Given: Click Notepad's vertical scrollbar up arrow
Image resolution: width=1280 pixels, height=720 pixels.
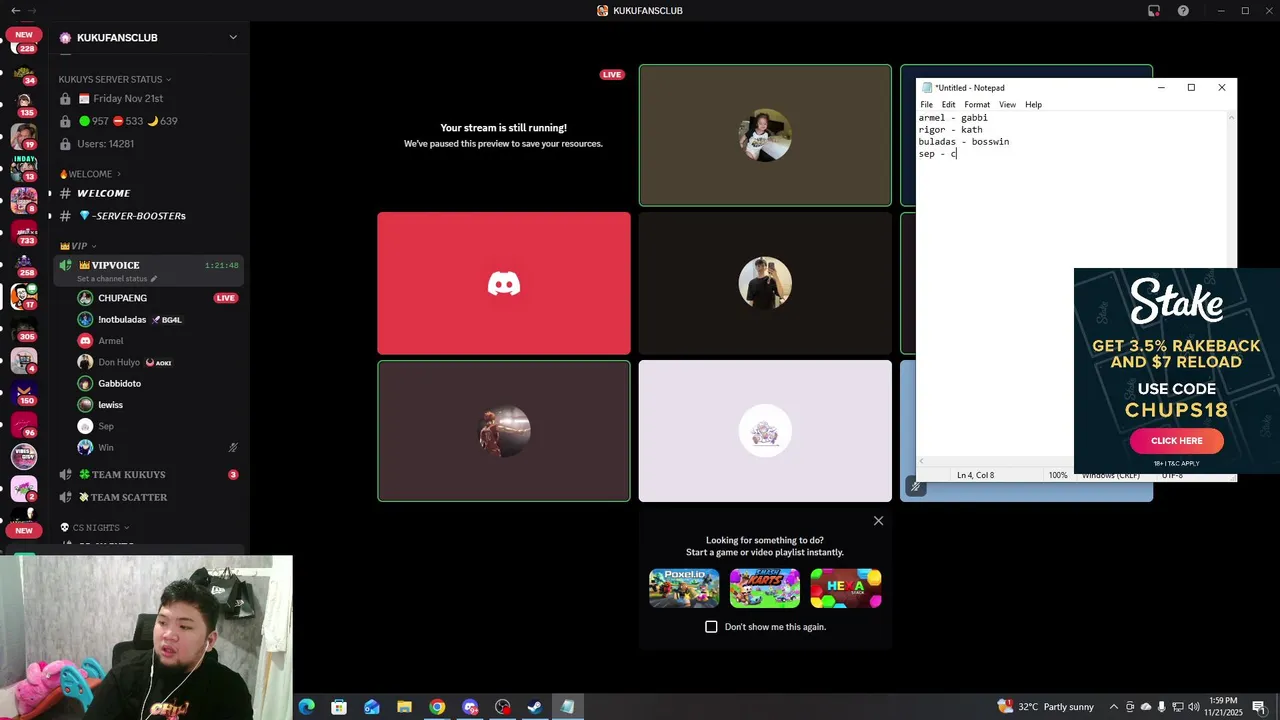Looking at the screenshot, I should [1231, 117].
